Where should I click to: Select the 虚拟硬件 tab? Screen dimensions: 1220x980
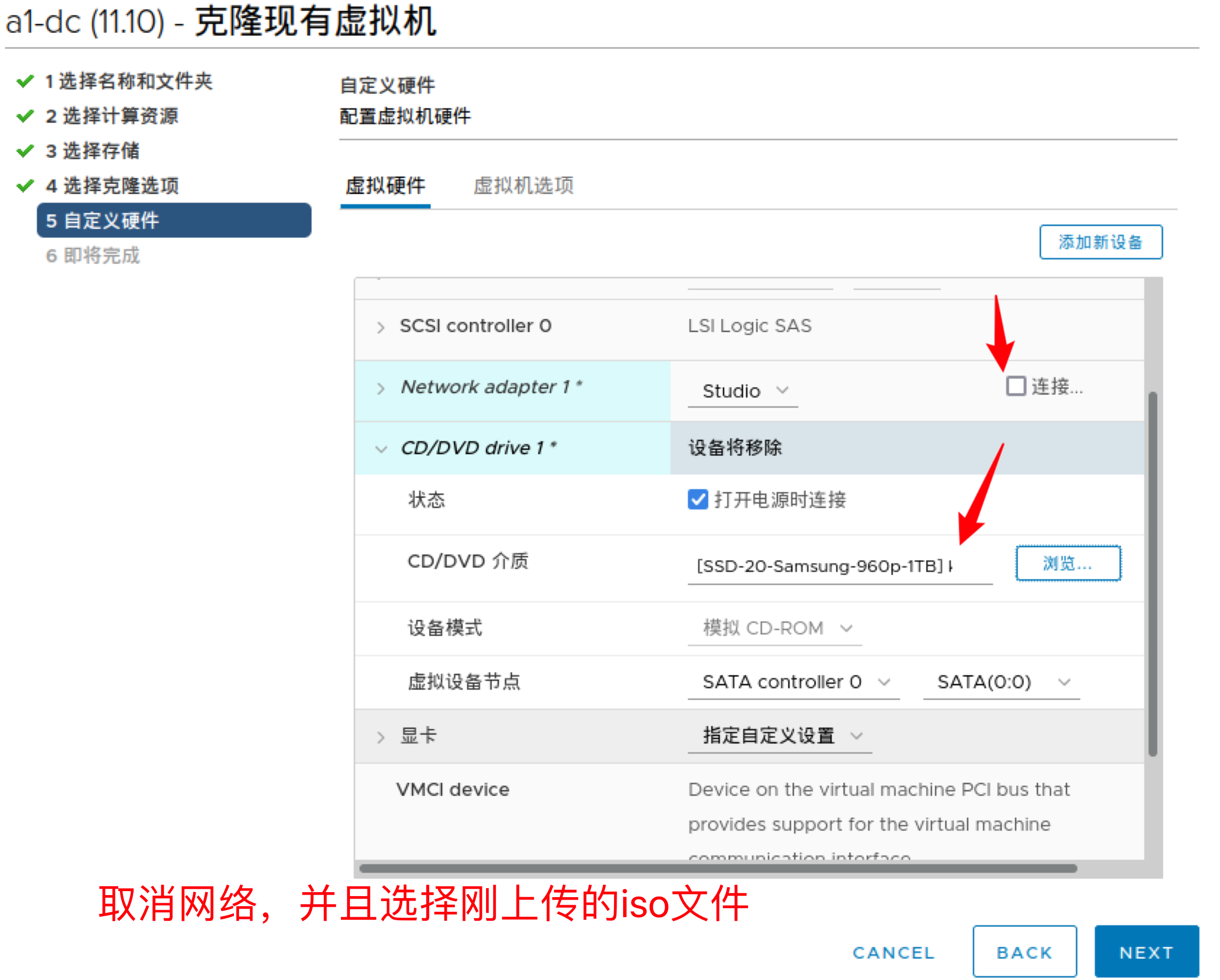coord(386,186)
